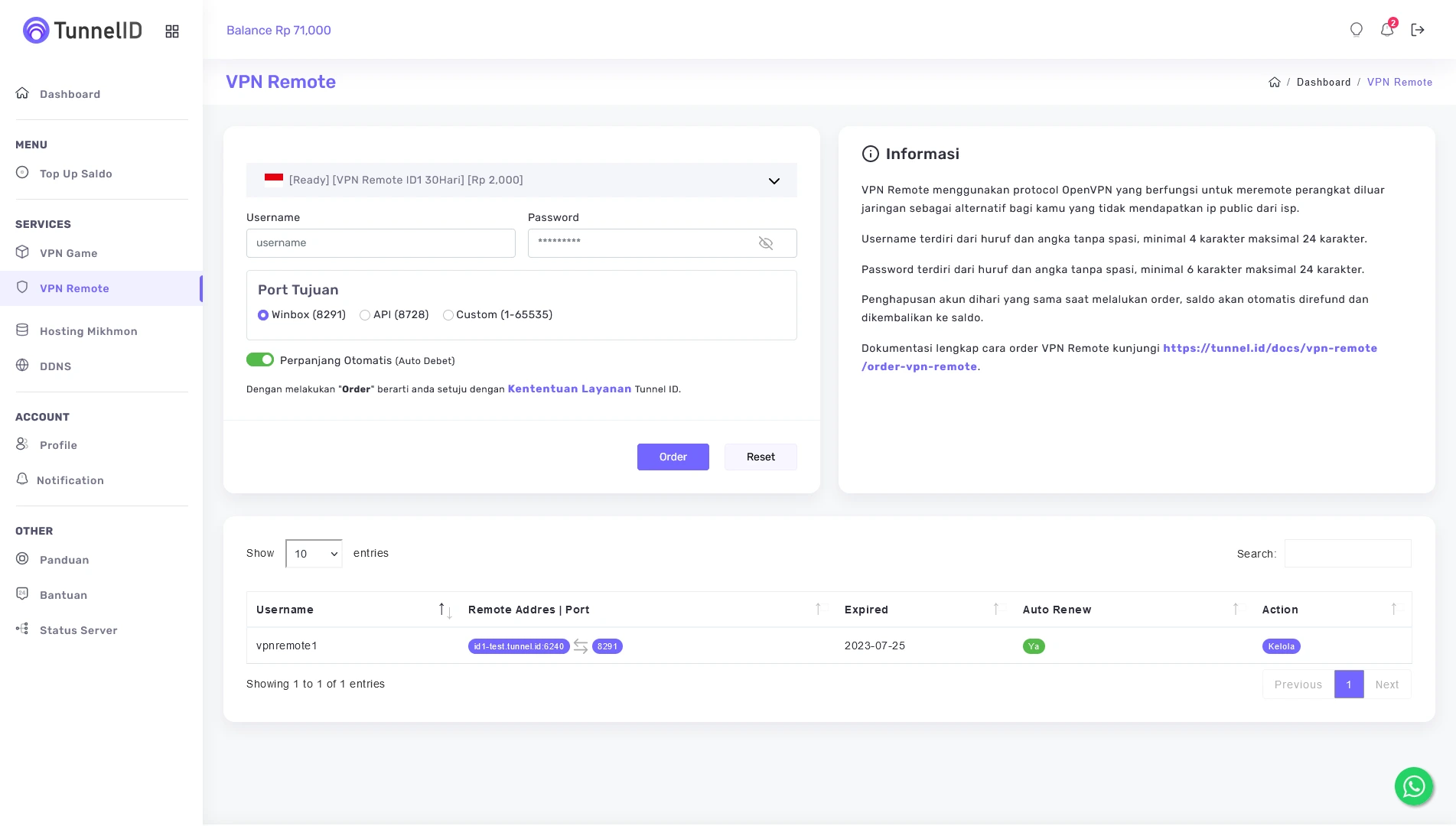Click the Status Server network icon
The width and height of the screenshot is (1456, 826).
point(22,629)
